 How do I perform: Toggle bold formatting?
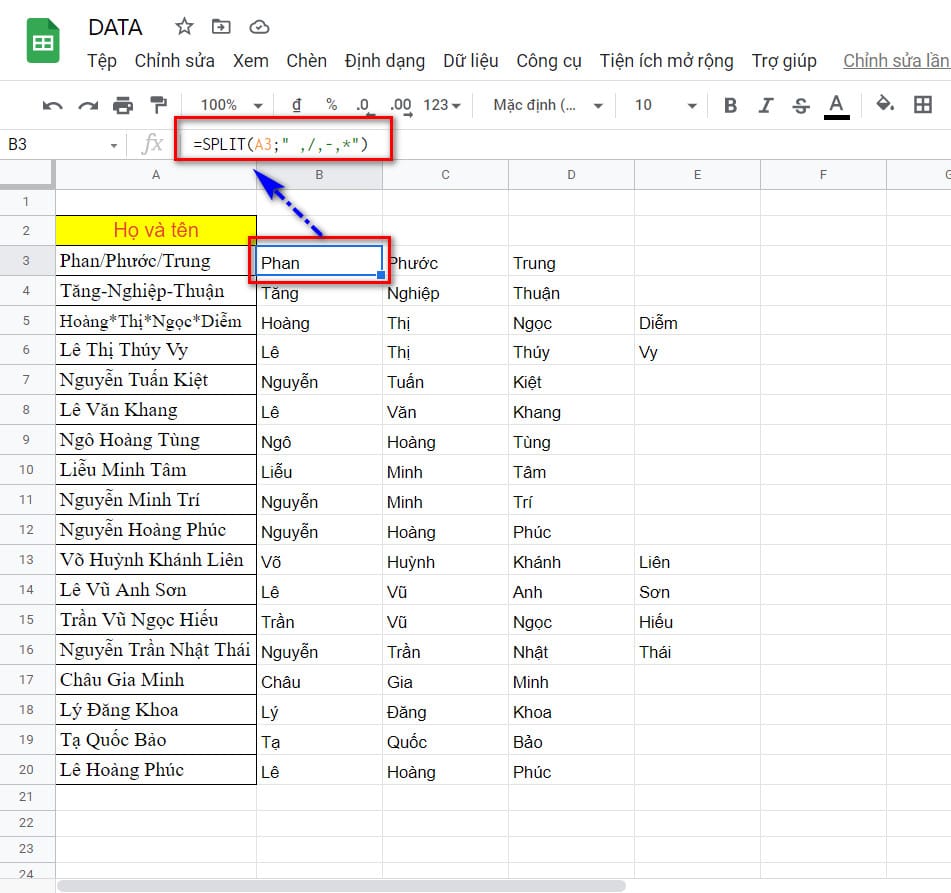(x=730, y=105)
